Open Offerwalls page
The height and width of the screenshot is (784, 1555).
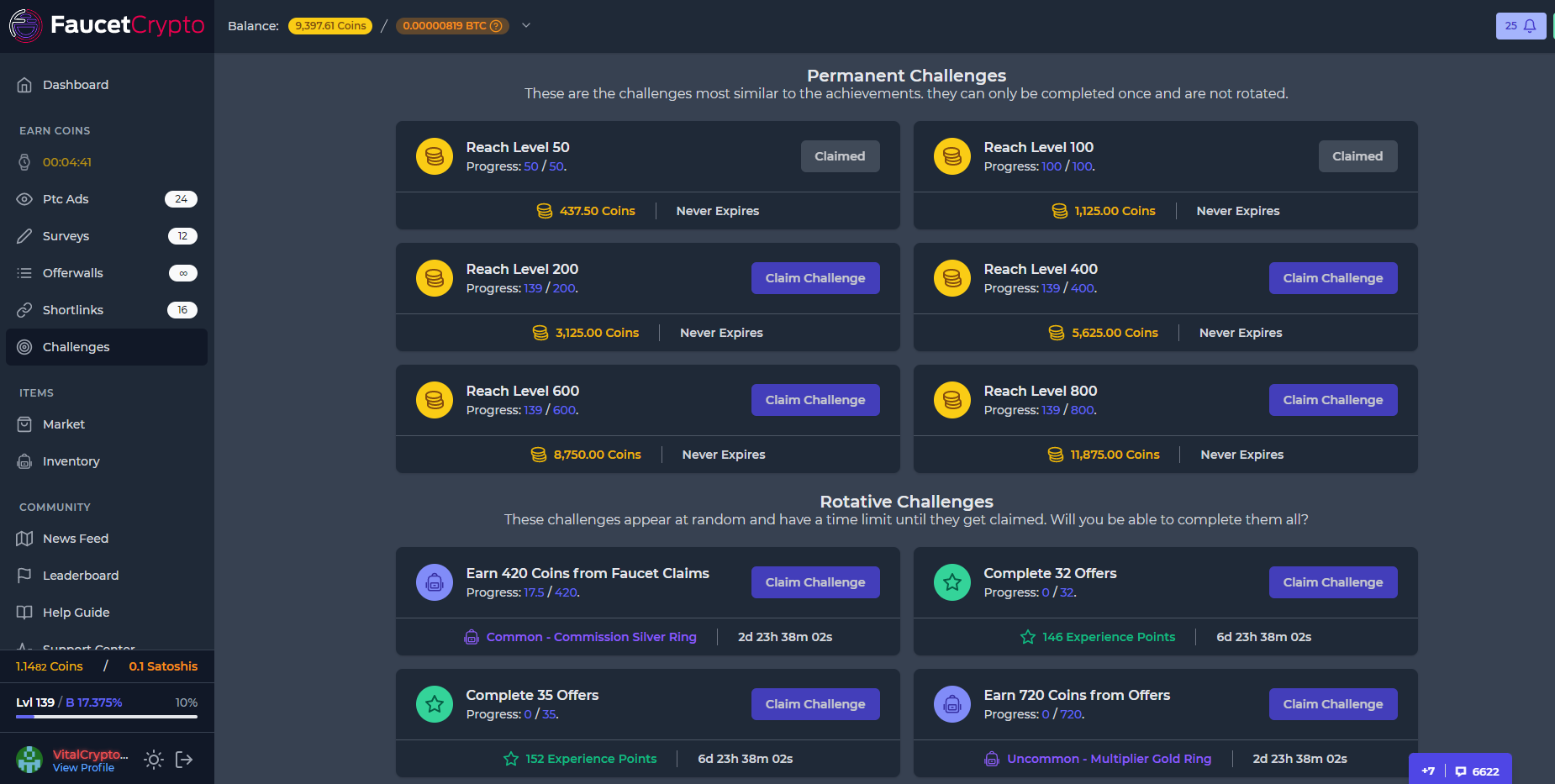[x=107, y=273]
